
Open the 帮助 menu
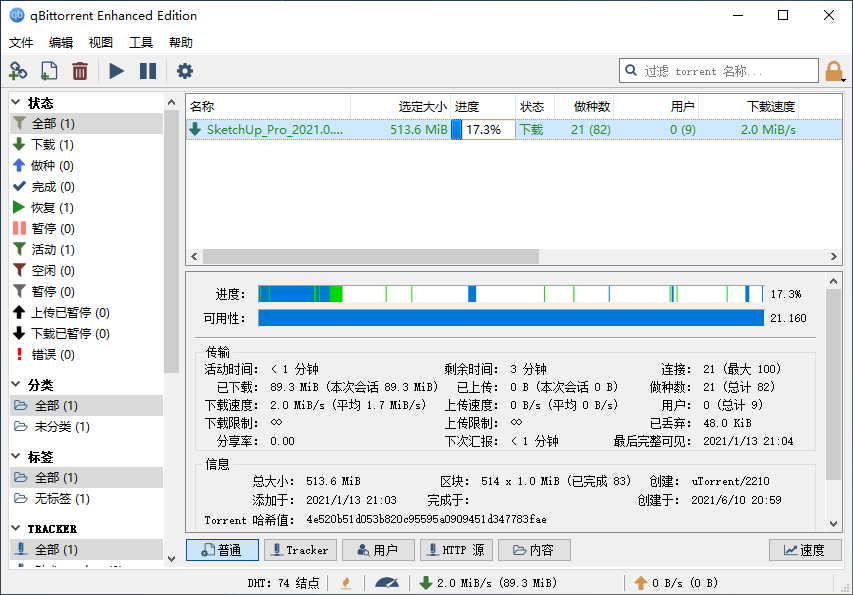181,42
